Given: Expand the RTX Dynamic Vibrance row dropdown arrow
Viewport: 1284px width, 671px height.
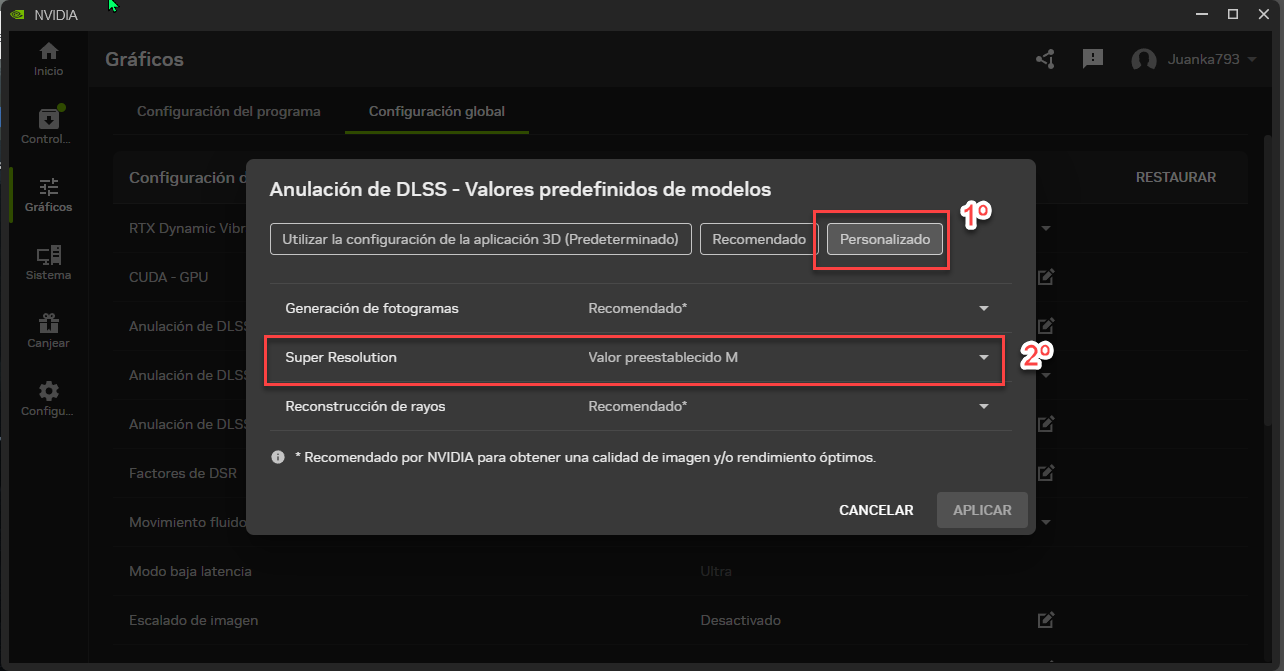Looking at the screenshot, I should coord(1046,228).
